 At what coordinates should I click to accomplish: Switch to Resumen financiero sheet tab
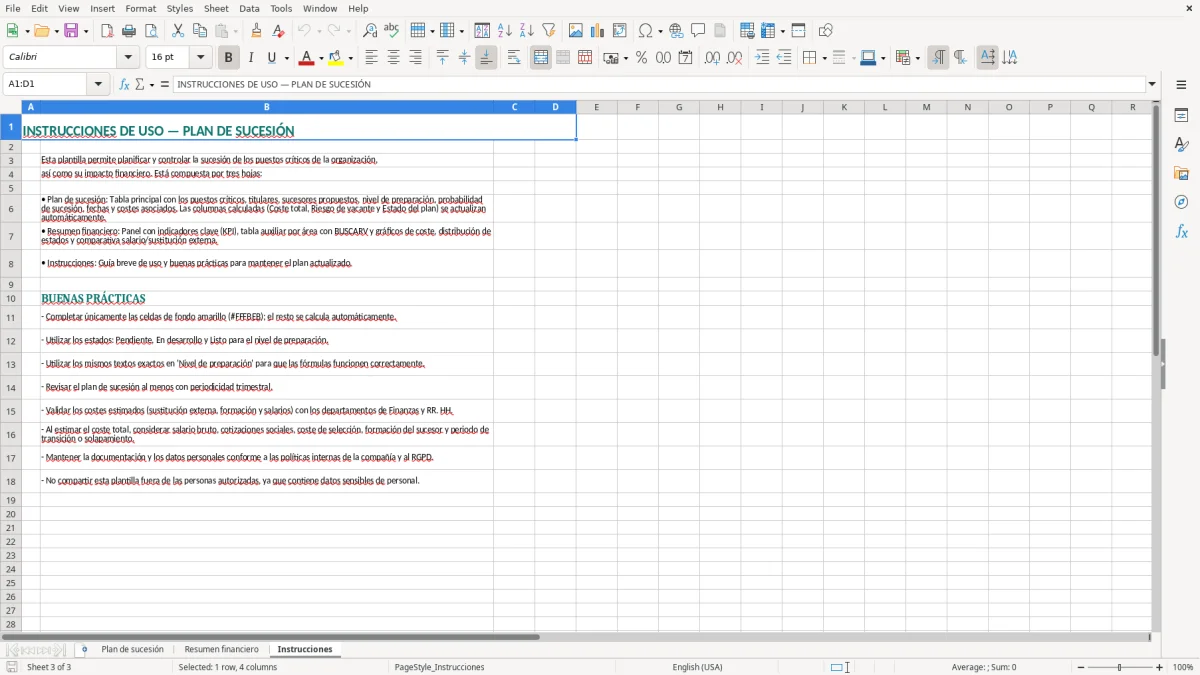pos(221,649)
